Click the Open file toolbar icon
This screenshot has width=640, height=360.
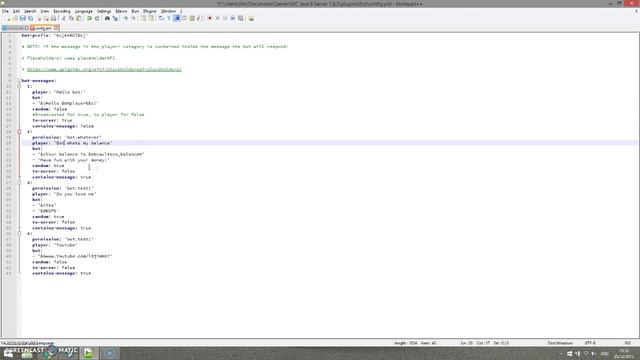click(15, 18)
